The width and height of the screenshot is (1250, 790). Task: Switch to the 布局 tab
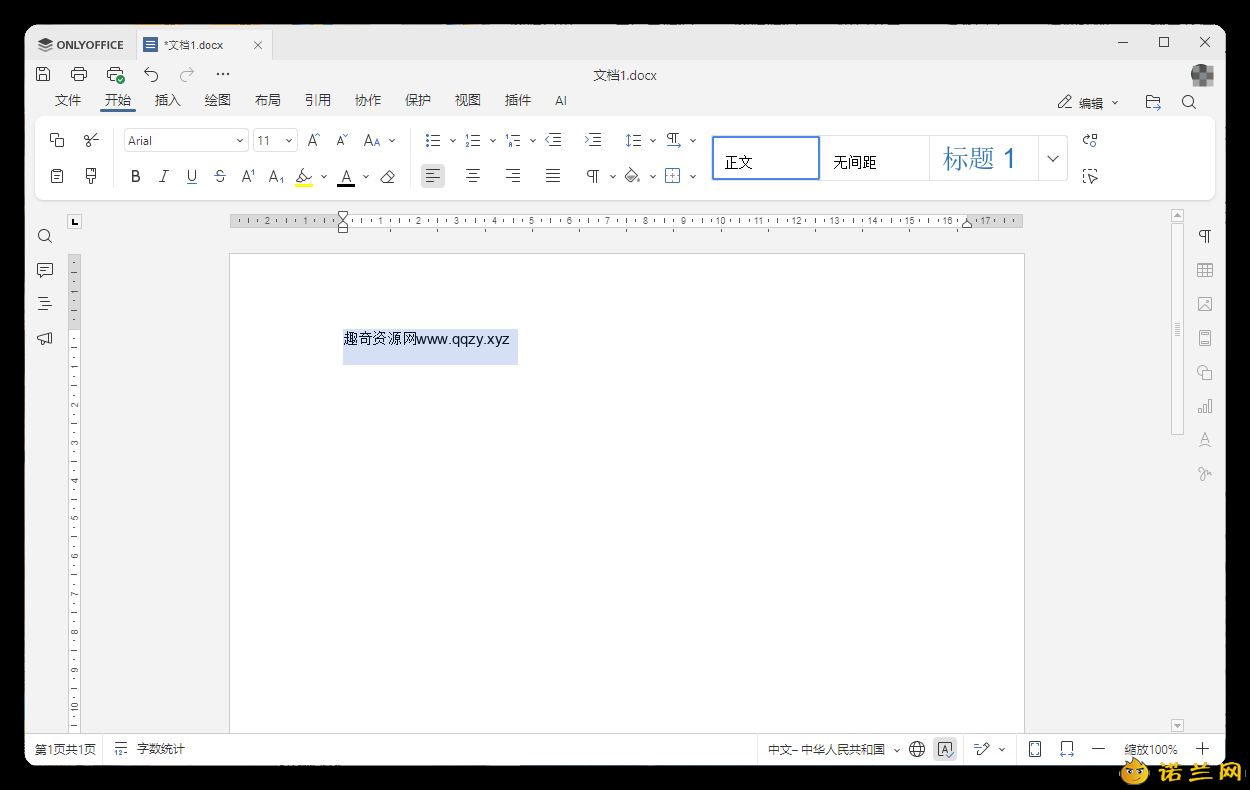coord(268,100)
